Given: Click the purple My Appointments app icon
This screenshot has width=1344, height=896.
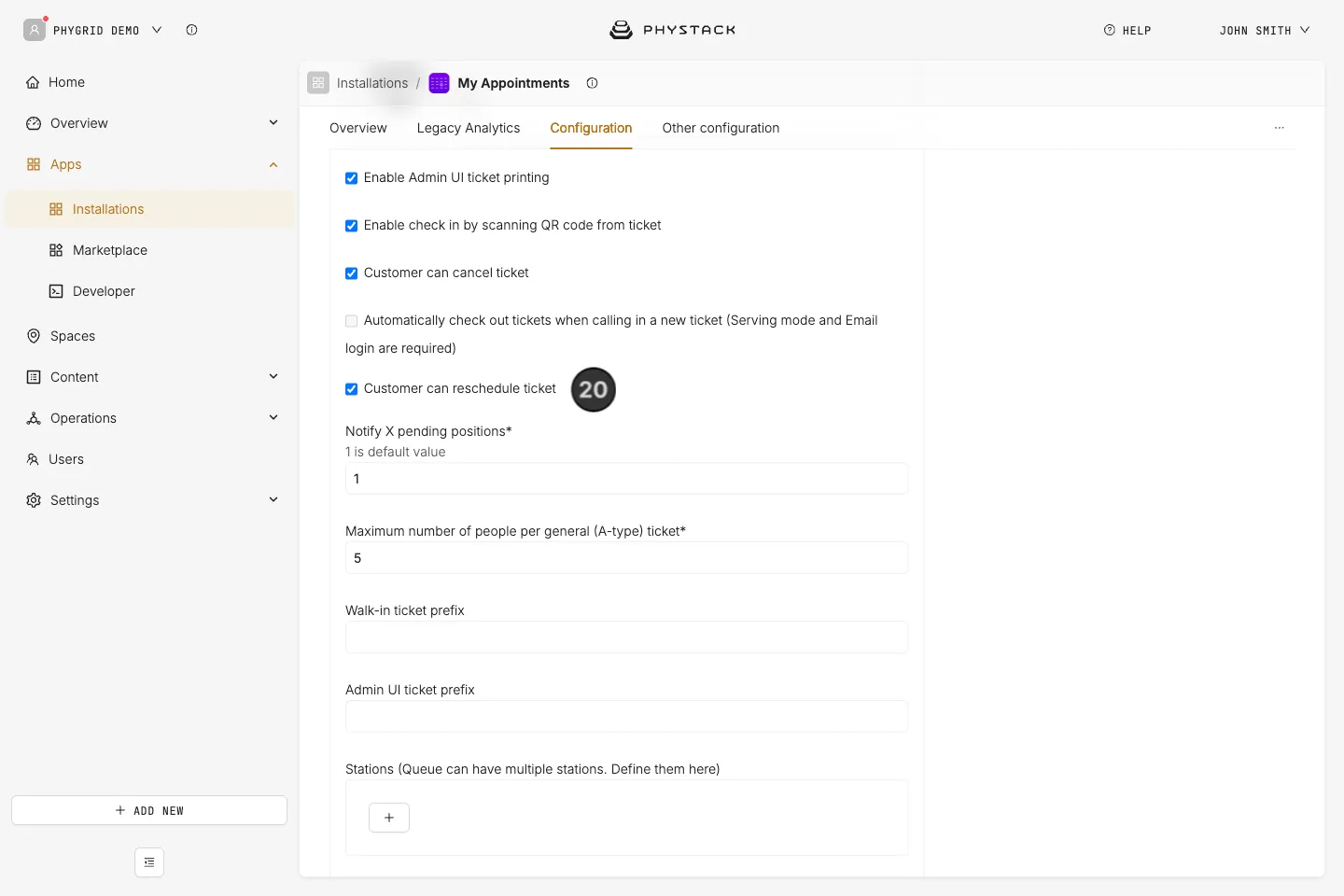Looking at the screenshot, I should point(439,83).
